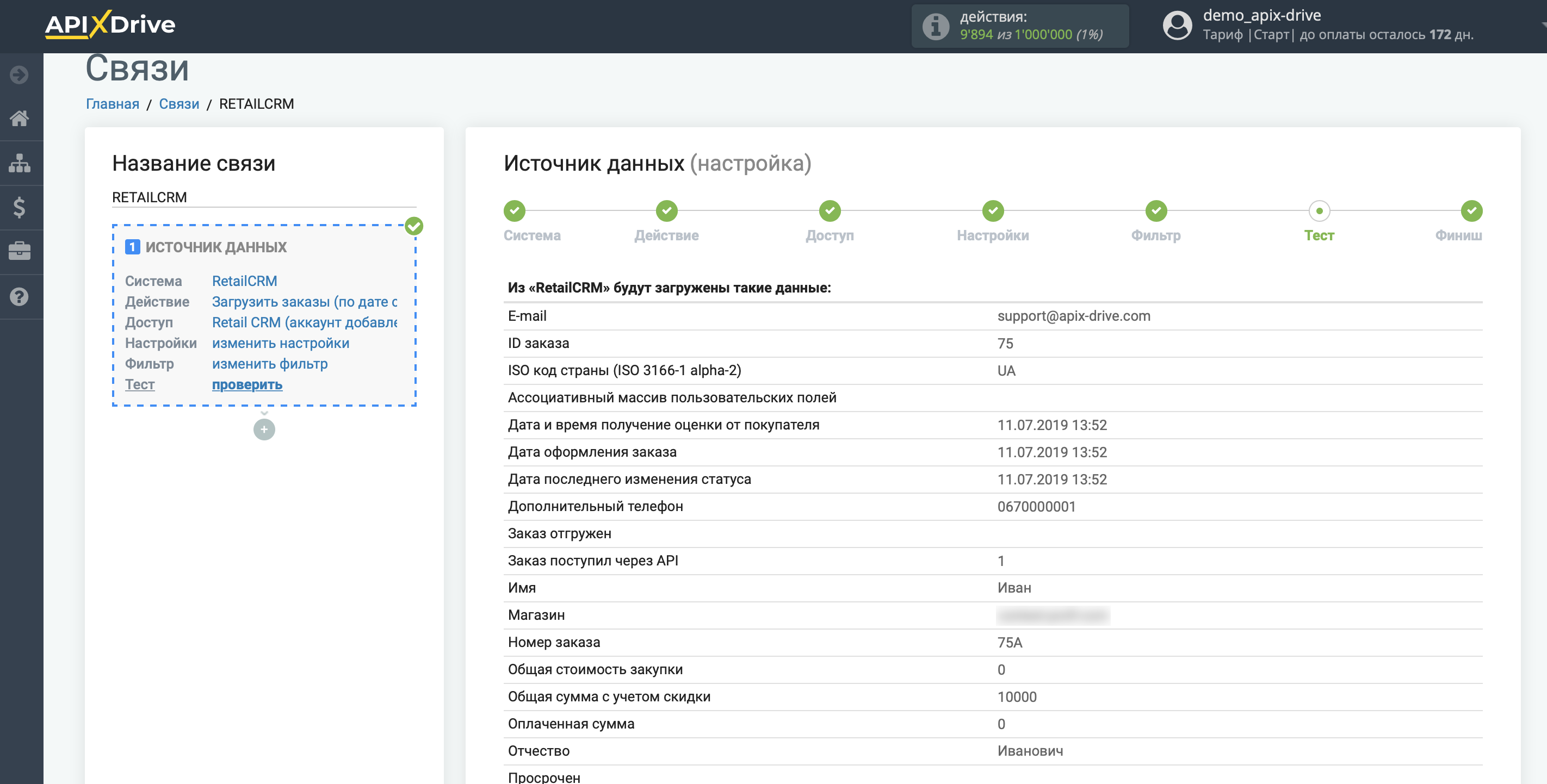
Task: Click the user profile avatar icon
Action: click(x=1177, y=26)
